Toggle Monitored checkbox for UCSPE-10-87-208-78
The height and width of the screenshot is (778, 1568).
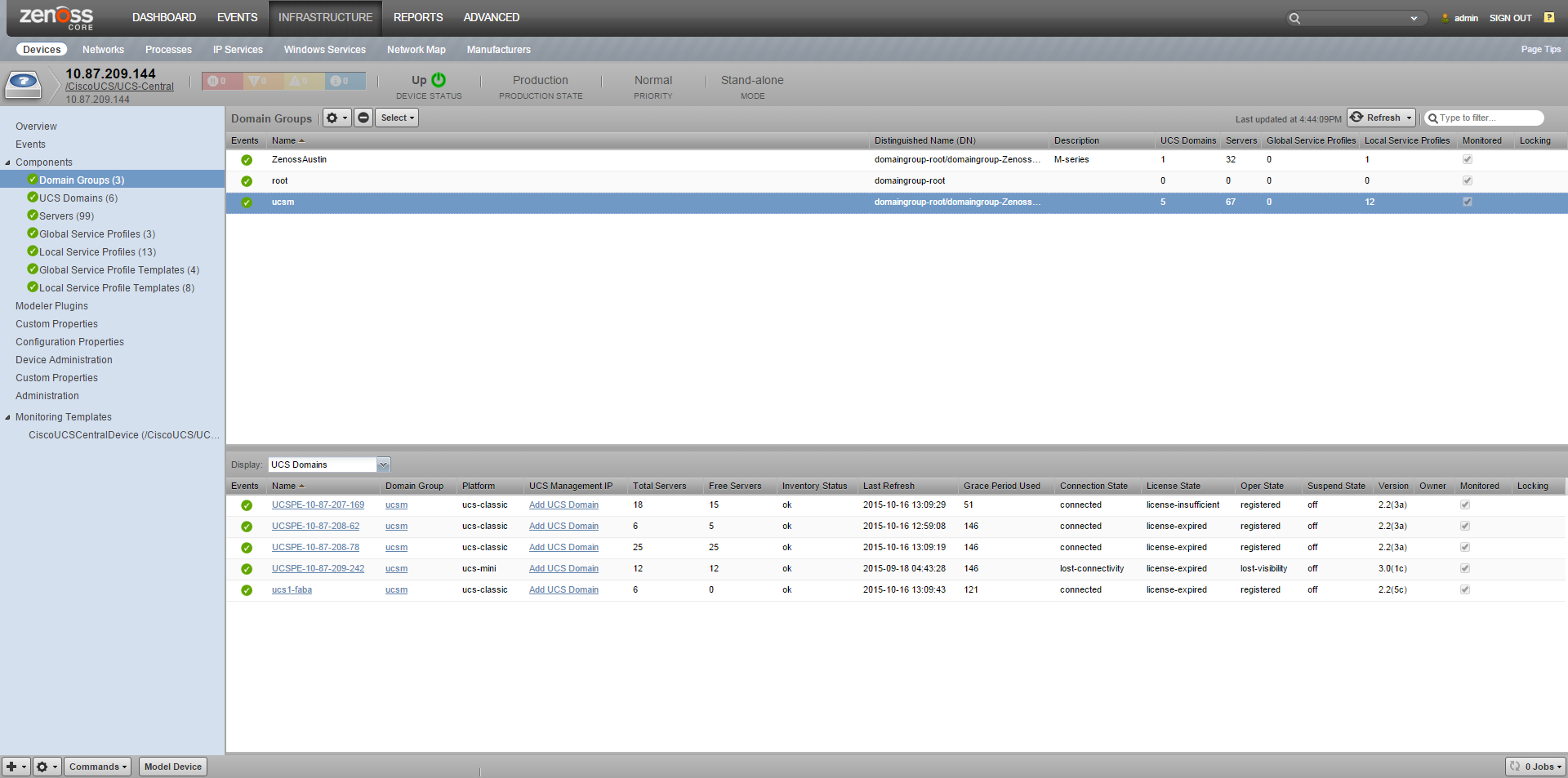tap(1465, 547)
